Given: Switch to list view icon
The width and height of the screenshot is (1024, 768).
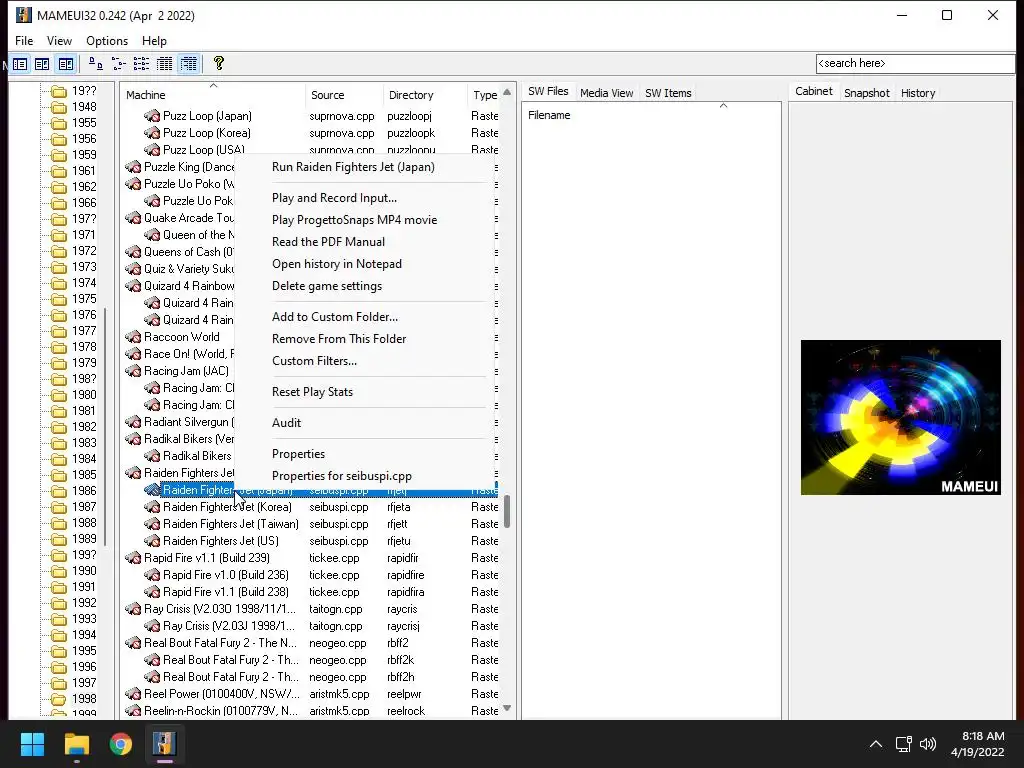Looking at the screenshot, I should (x=142, y=64).
